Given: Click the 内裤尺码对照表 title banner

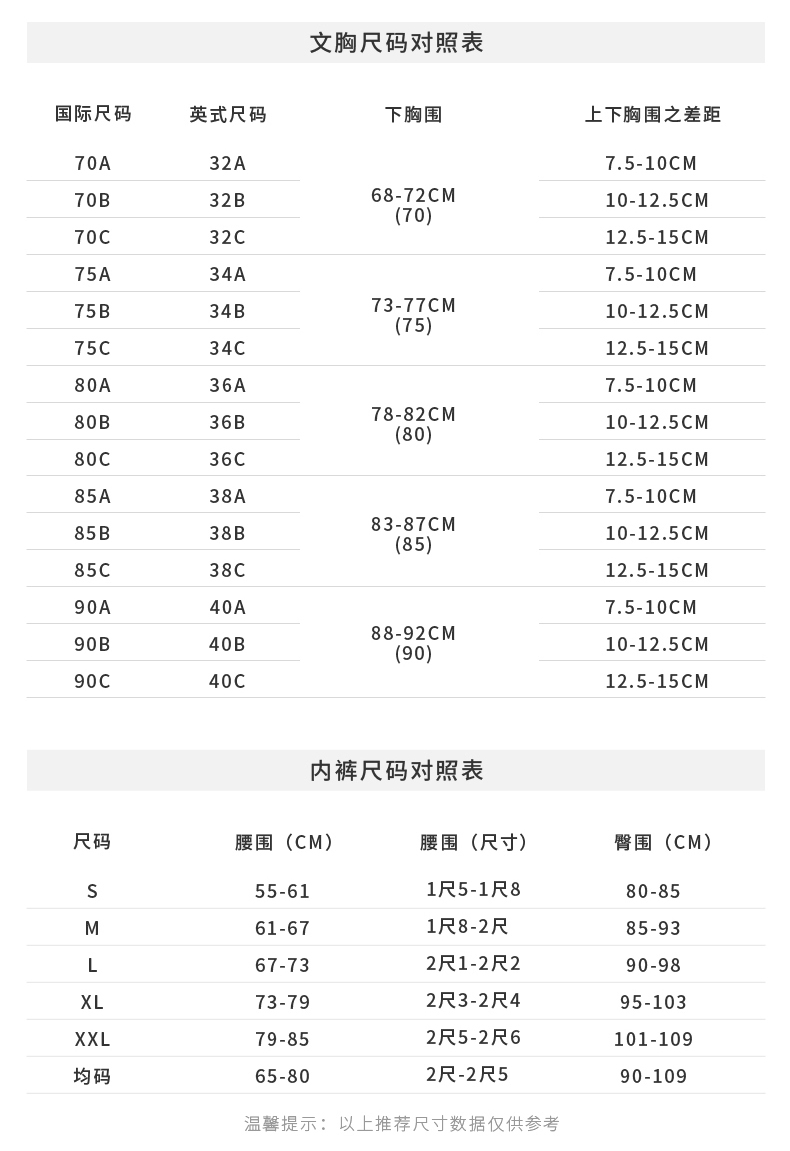Looking at the screenshot, I should click(x=396, y=771).
